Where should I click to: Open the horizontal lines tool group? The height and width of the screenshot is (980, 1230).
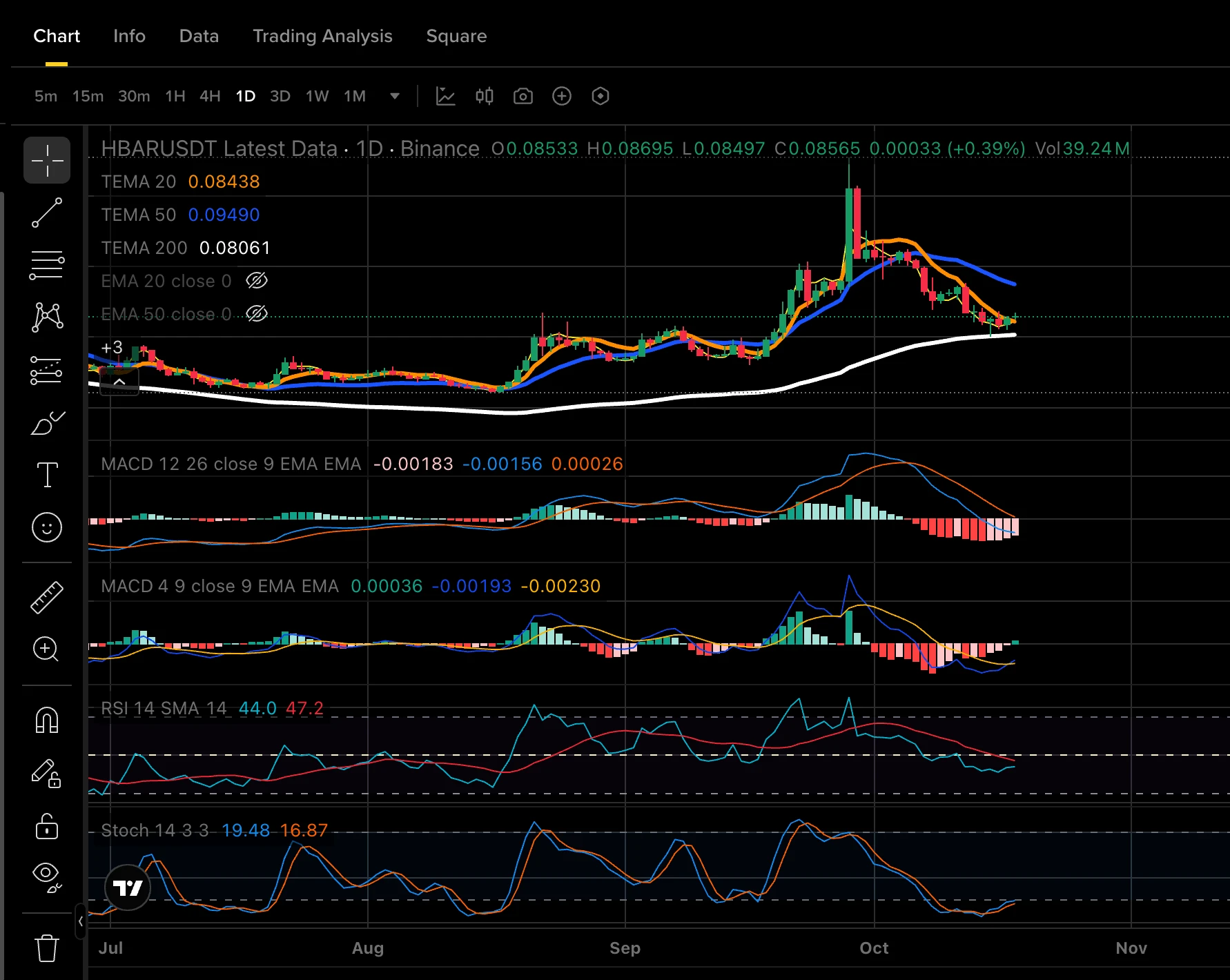point(47,265)
